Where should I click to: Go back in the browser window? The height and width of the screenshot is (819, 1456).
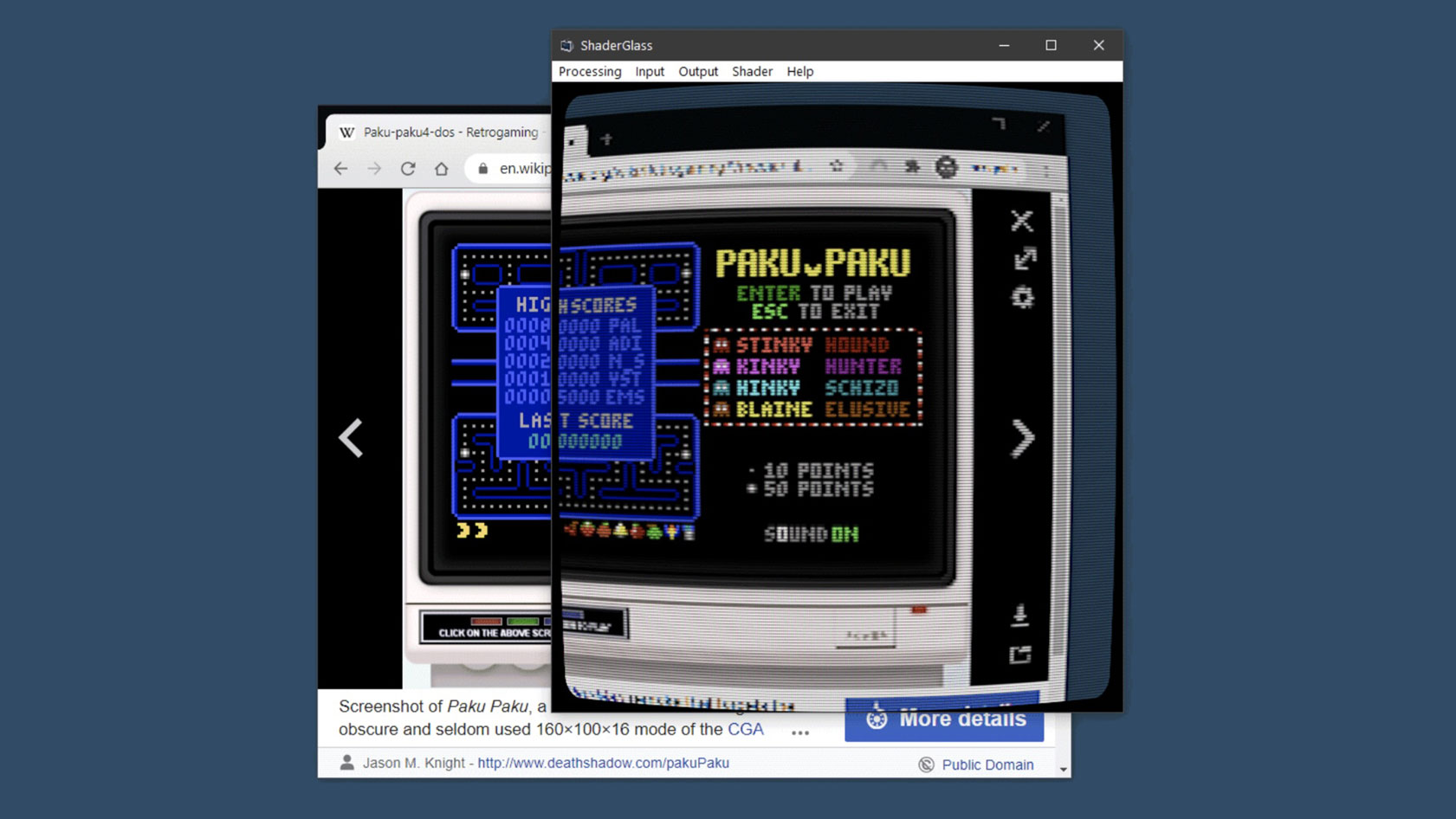click(340, 169)
